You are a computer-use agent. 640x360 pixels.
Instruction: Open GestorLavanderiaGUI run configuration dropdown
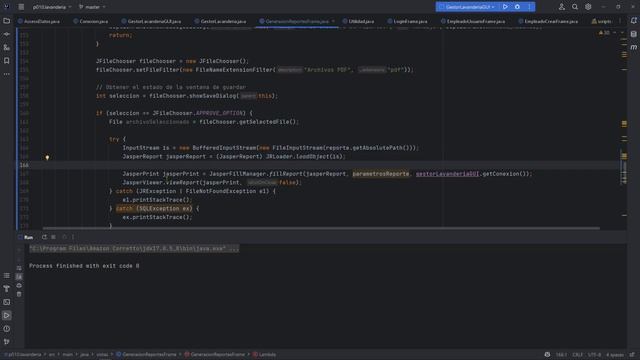tap(467, 7)
